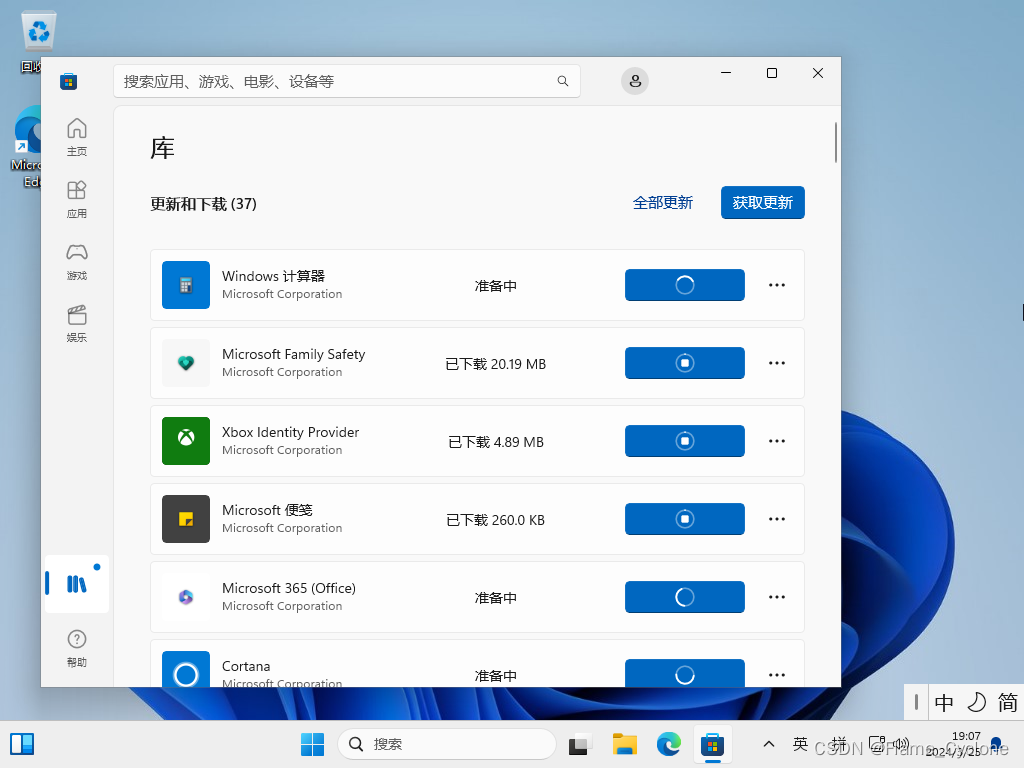Open Help (帮助) in sidebar
The width and height of the screenshot is (1024, 768).
76,648
